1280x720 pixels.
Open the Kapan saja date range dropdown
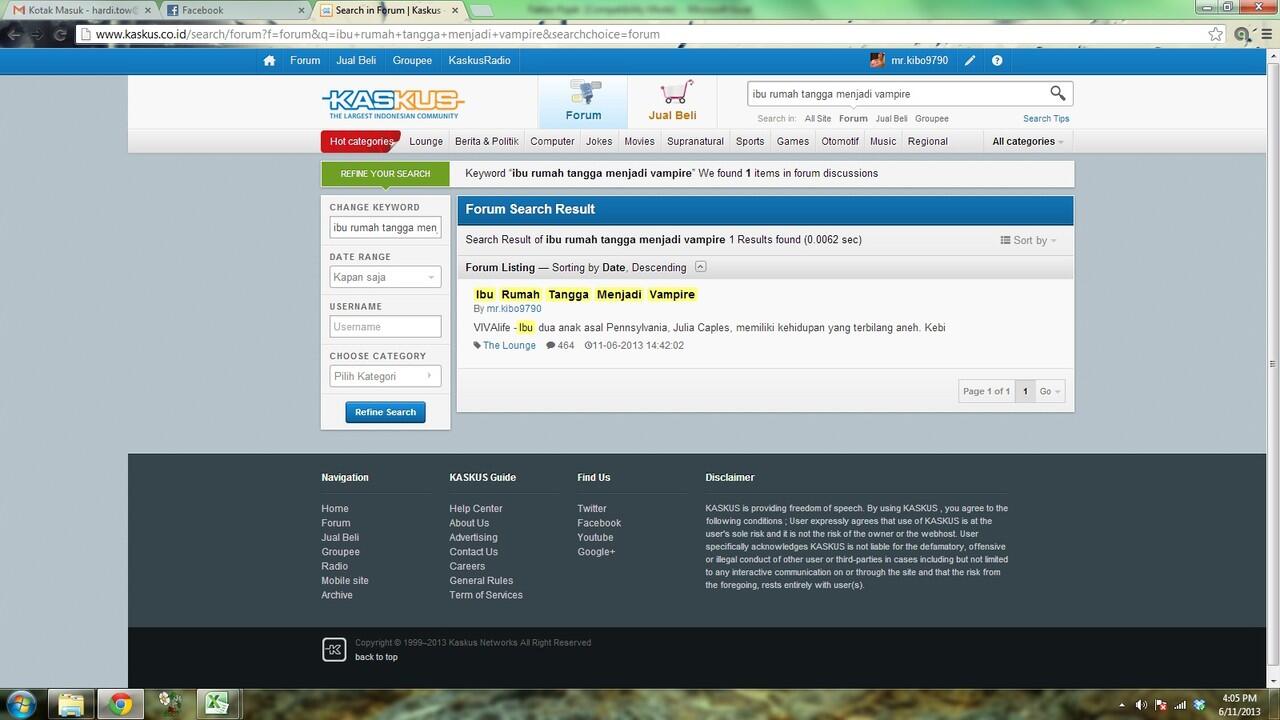coord(385,277)
